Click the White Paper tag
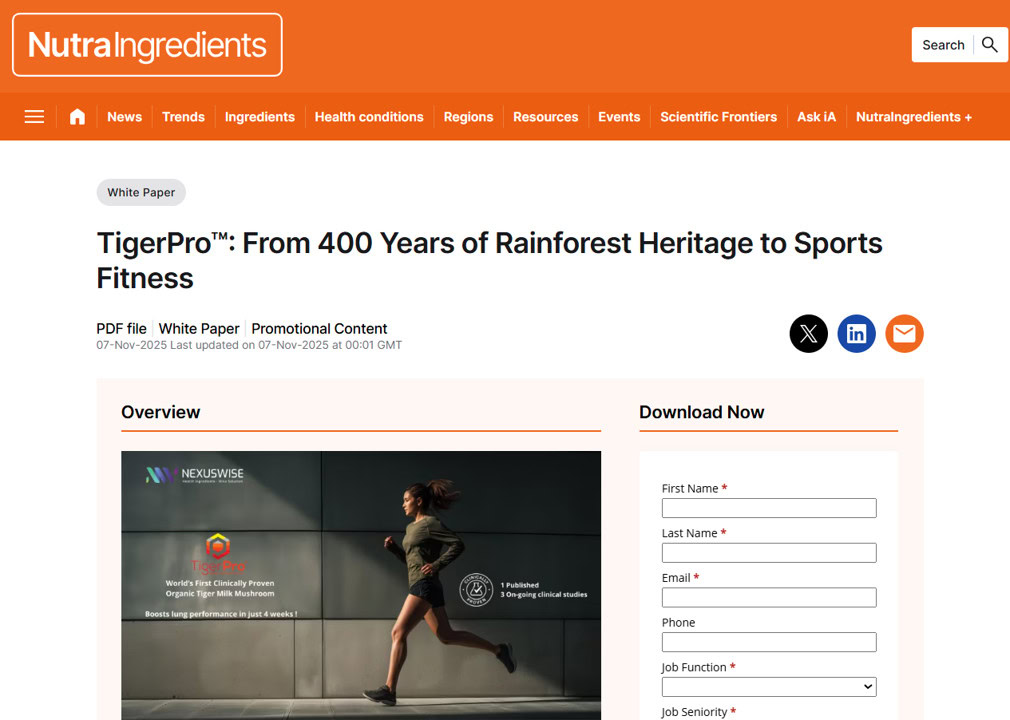 (141, 193)
